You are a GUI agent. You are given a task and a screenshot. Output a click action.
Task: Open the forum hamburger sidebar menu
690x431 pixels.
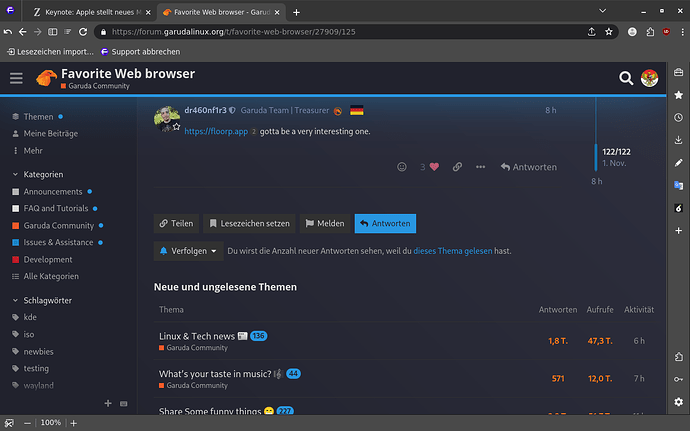tap(16, 78)
